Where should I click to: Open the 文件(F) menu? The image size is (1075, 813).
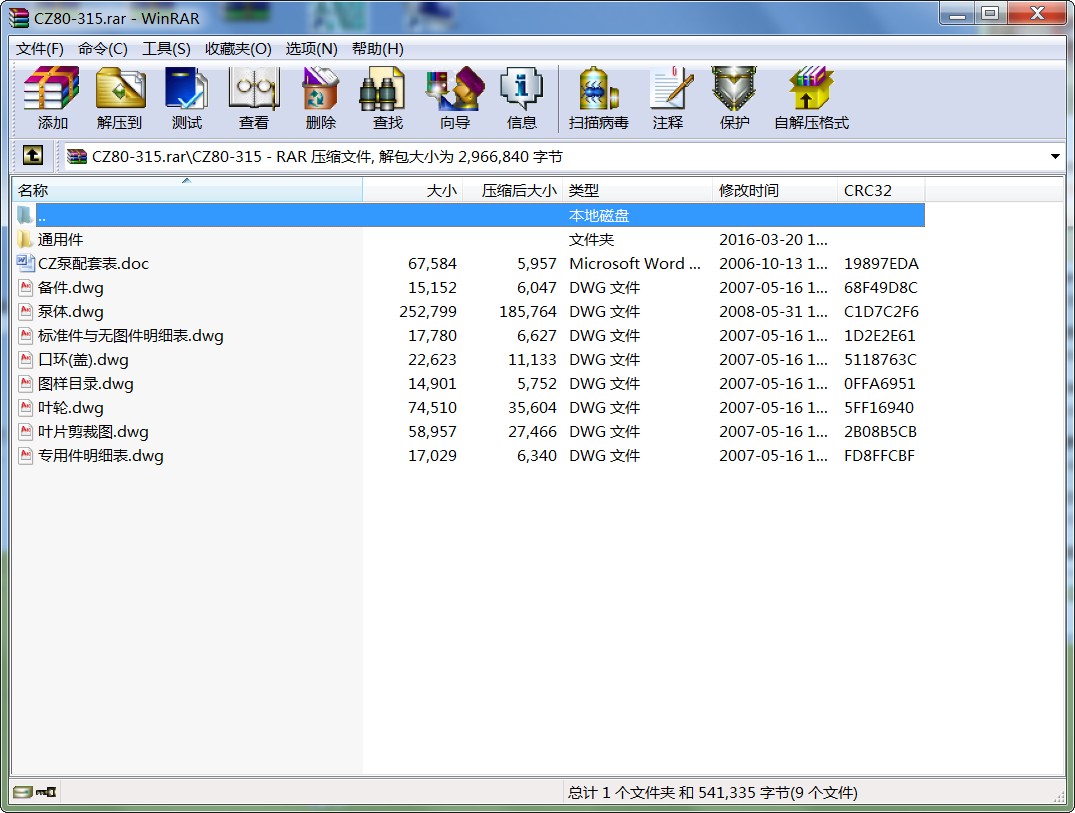[40, 49]
